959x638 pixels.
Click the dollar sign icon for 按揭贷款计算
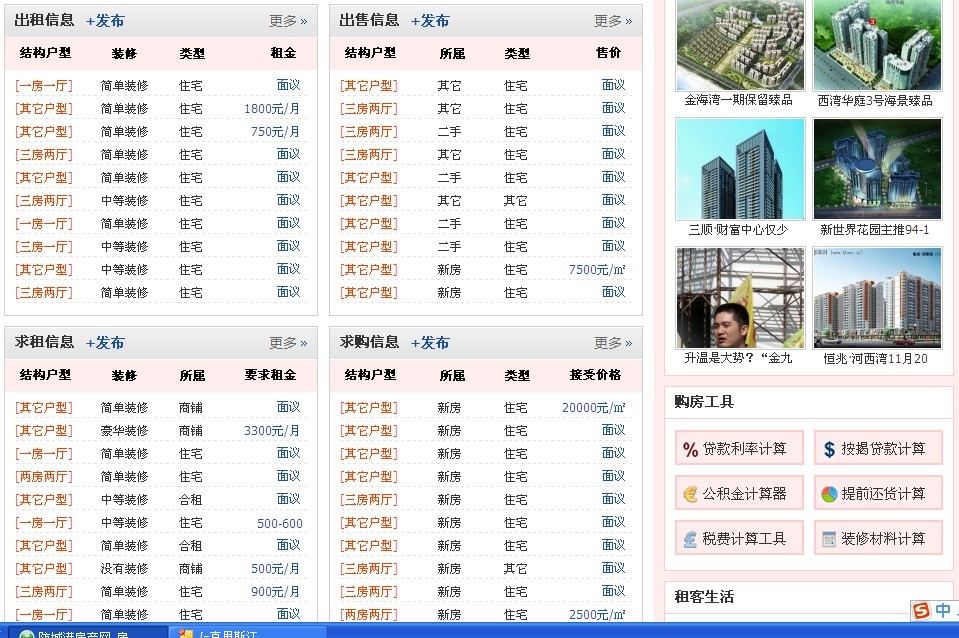click(x=829, y=449)
